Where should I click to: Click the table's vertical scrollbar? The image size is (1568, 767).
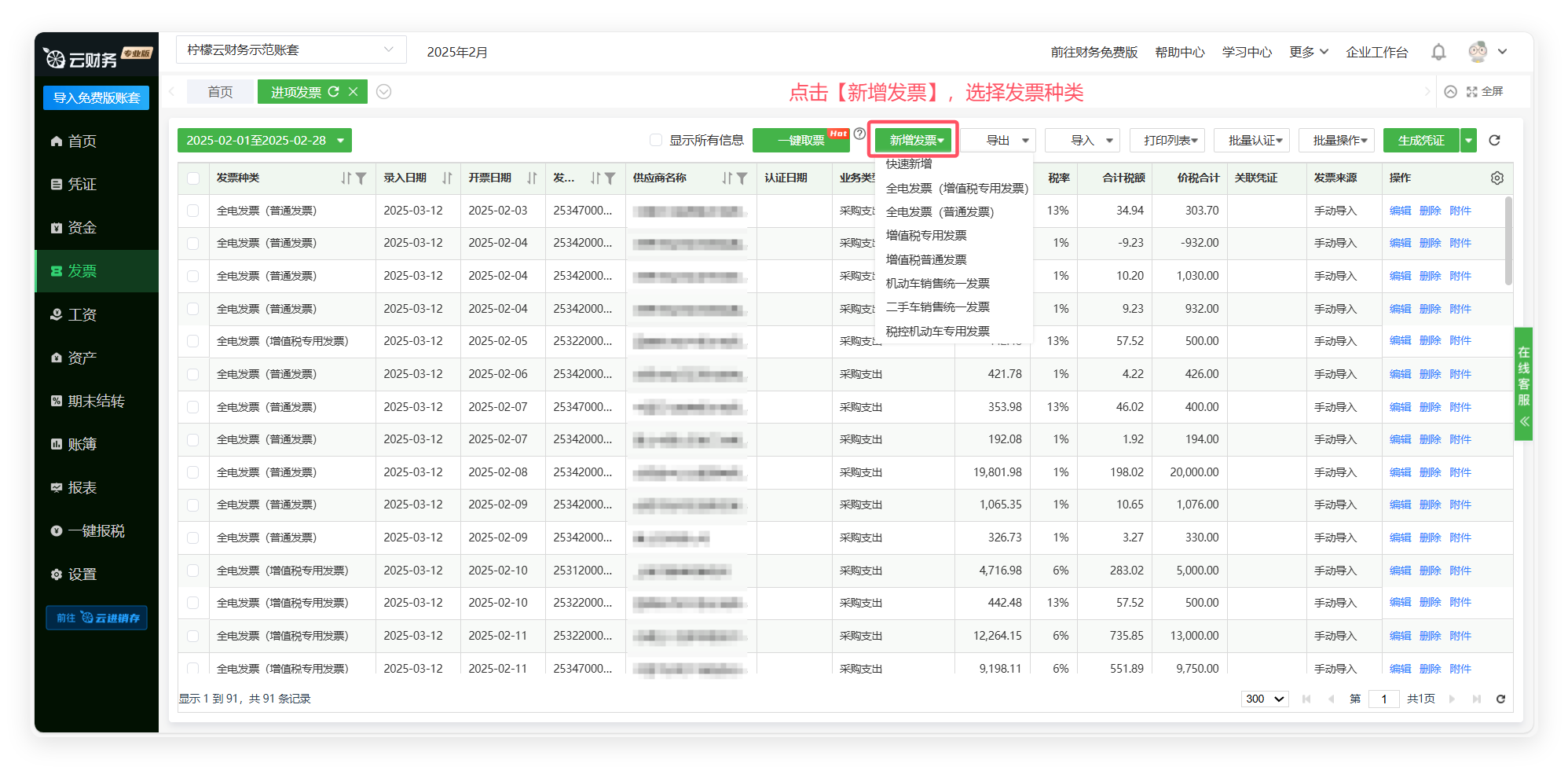[x=1508, y=240]
